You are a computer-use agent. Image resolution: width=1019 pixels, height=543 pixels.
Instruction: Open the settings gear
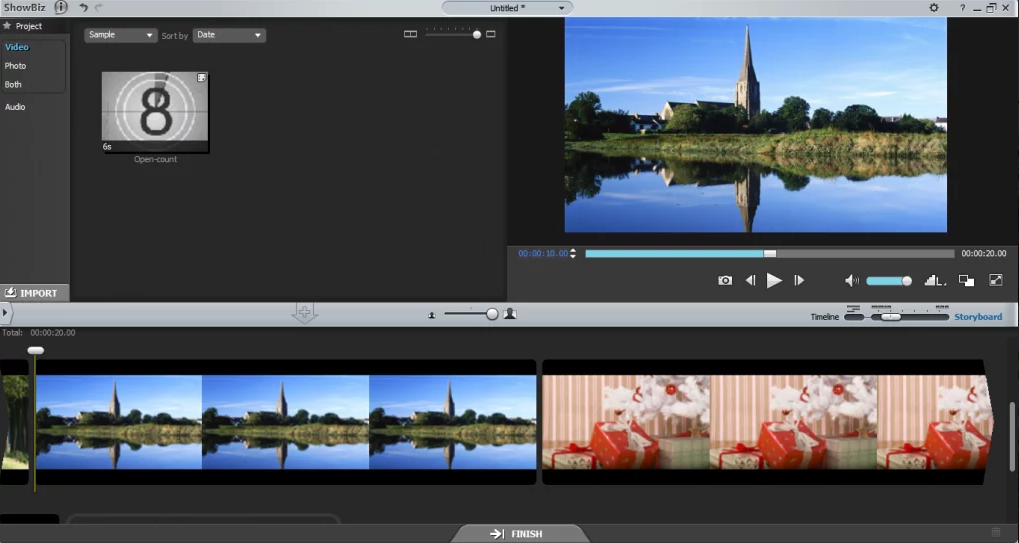click(934, 8)
